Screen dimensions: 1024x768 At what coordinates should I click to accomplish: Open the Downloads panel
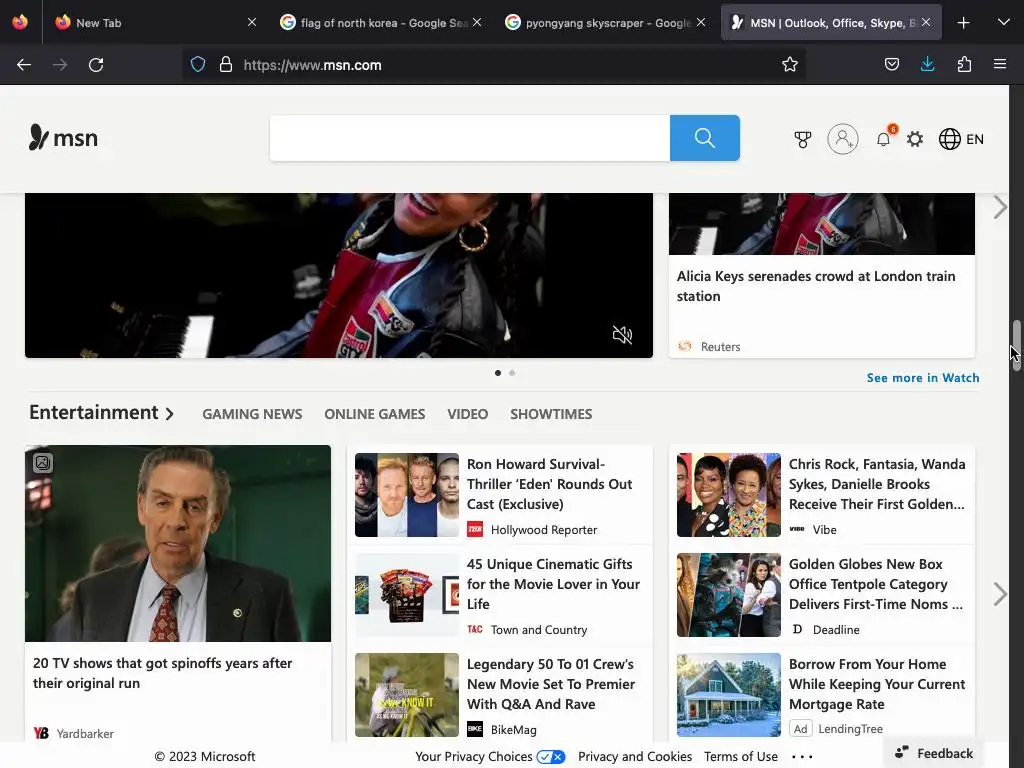pyautogui.click(x=927, y=64)
